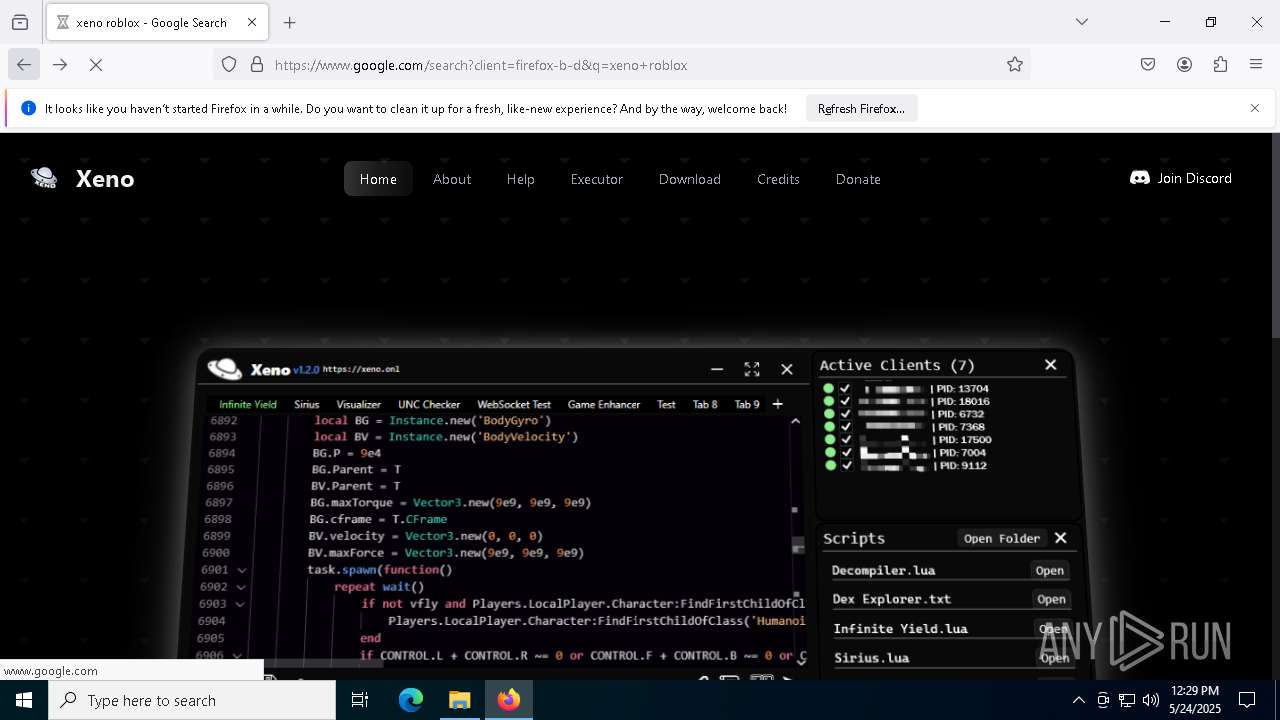Show hidden system tray icons
1280x720 pixels.
pyautogui.click(x=1078, y=700)
